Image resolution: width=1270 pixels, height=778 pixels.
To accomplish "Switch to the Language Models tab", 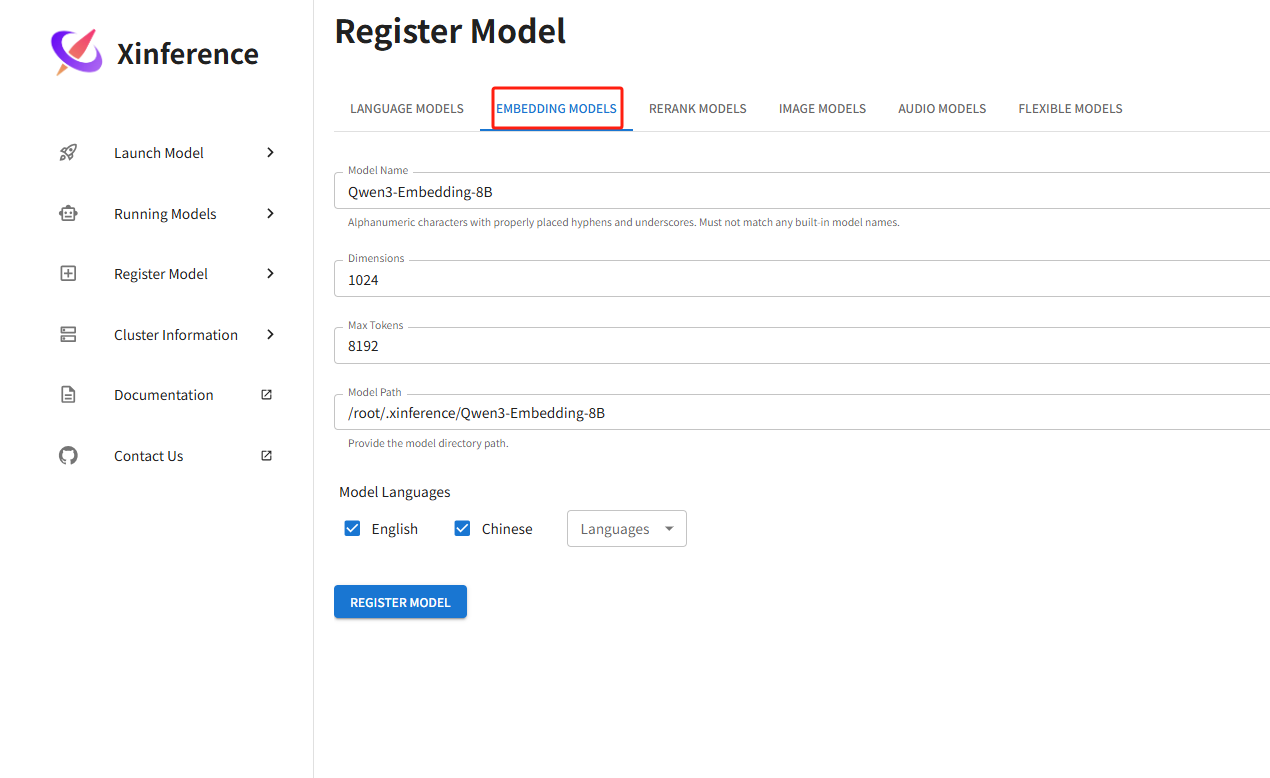I will click(407, 108).
